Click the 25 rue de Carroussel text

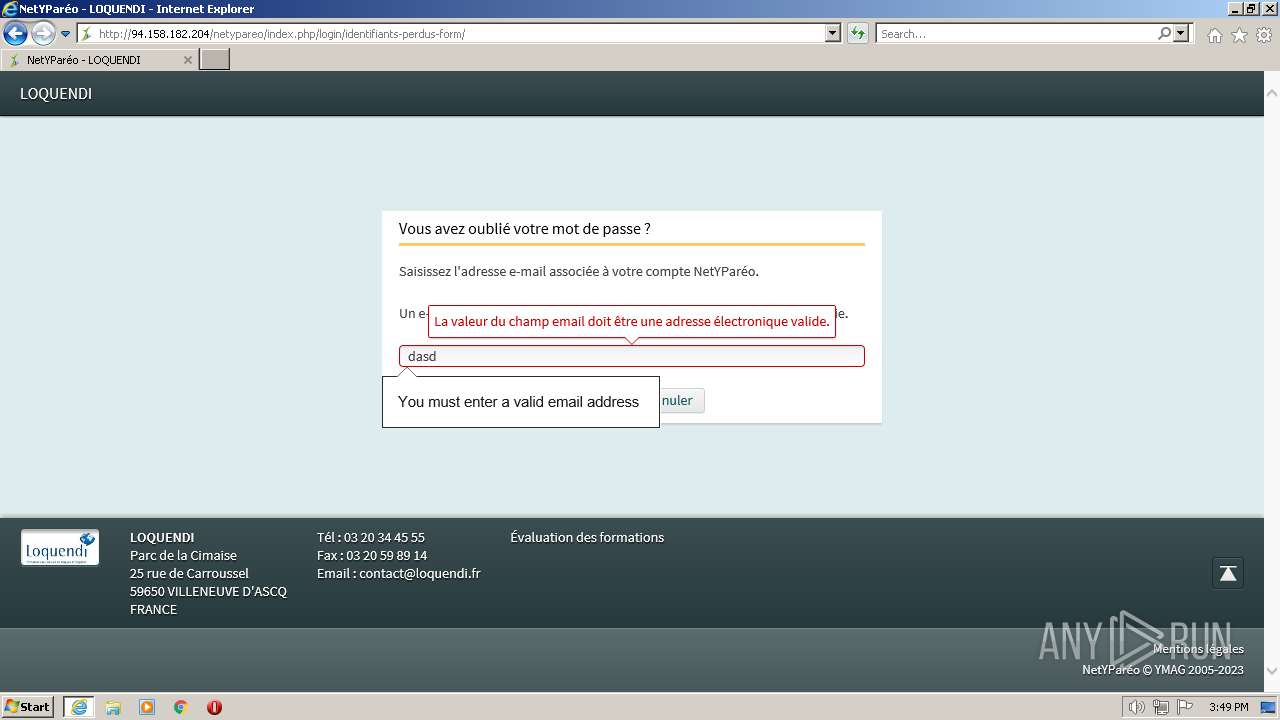click(190, 573)
